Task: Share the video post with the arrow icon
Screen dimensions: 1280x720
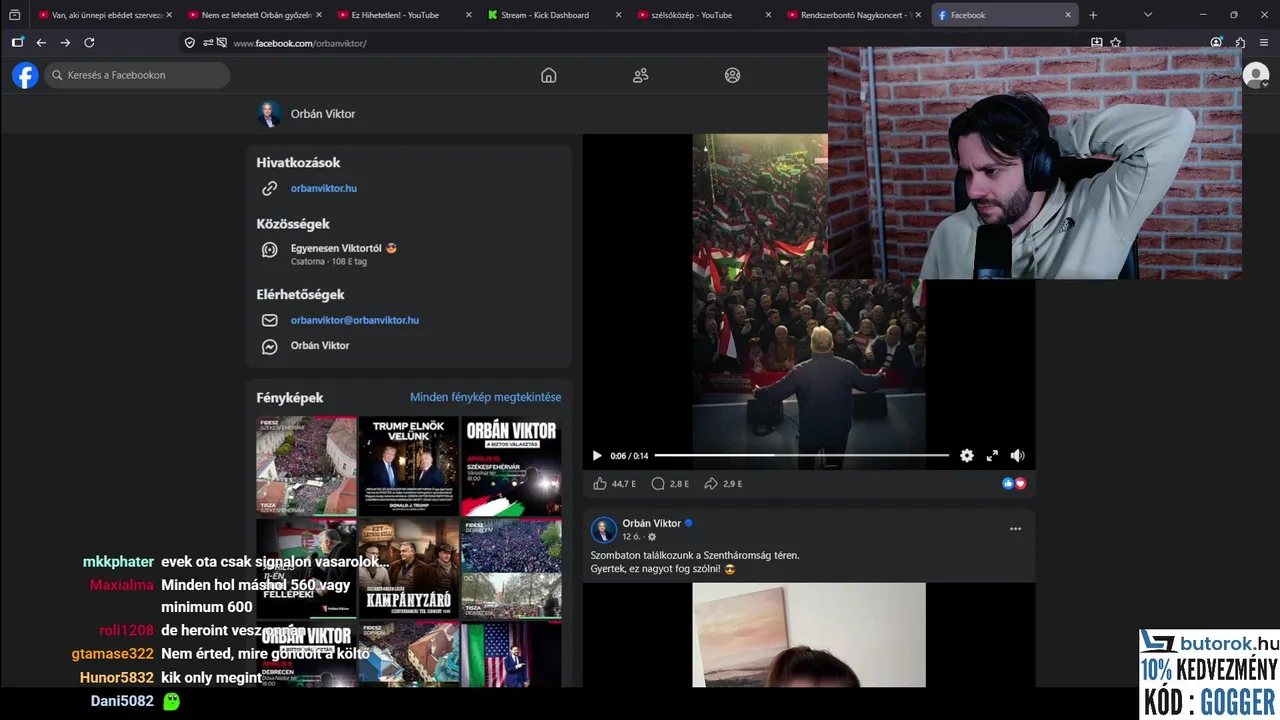Action: point(711,484)
